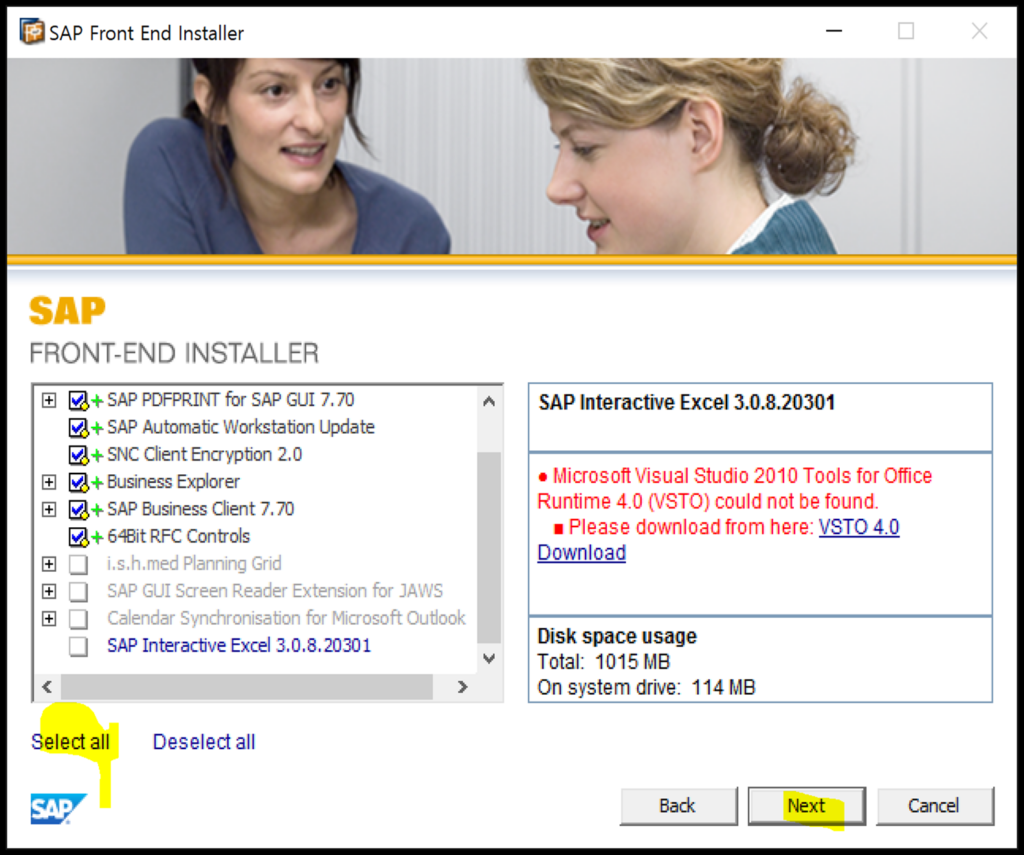This screenshot has width=1024, height=855.
Task: Click the Total: 1015 MB text
Action: pyautogui.click(x=603, y=662)
